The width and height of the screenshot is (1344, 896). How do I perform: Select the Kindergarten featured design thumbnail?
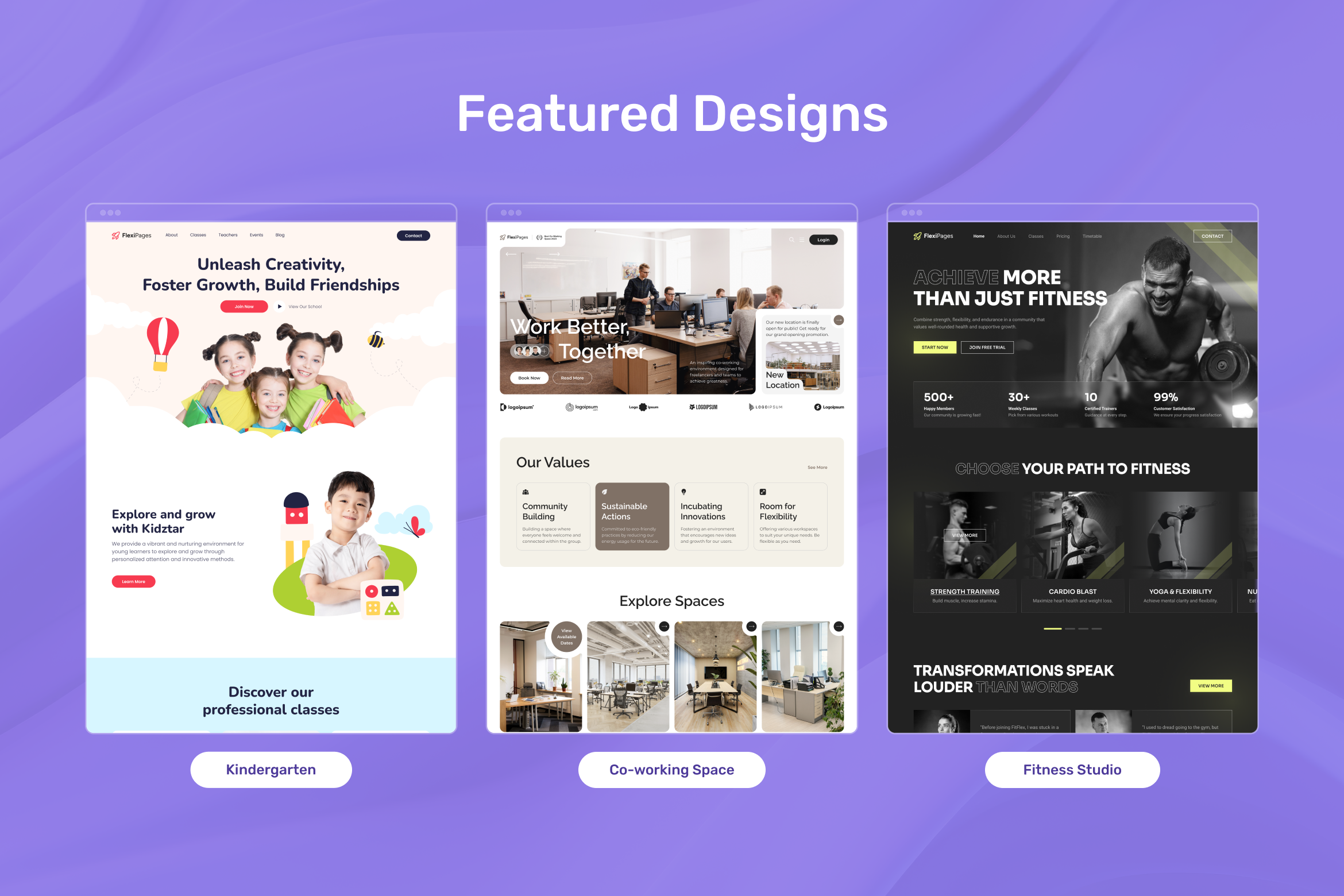pos(270,470)
